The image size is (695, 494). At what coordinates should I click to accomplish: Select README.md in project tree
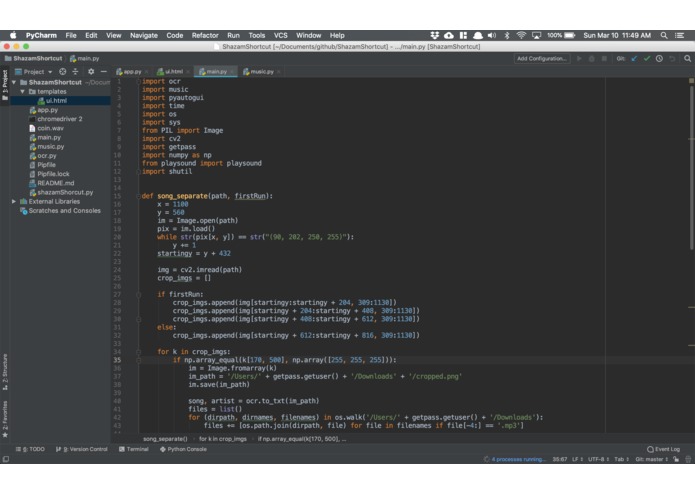tap(55, 183)
